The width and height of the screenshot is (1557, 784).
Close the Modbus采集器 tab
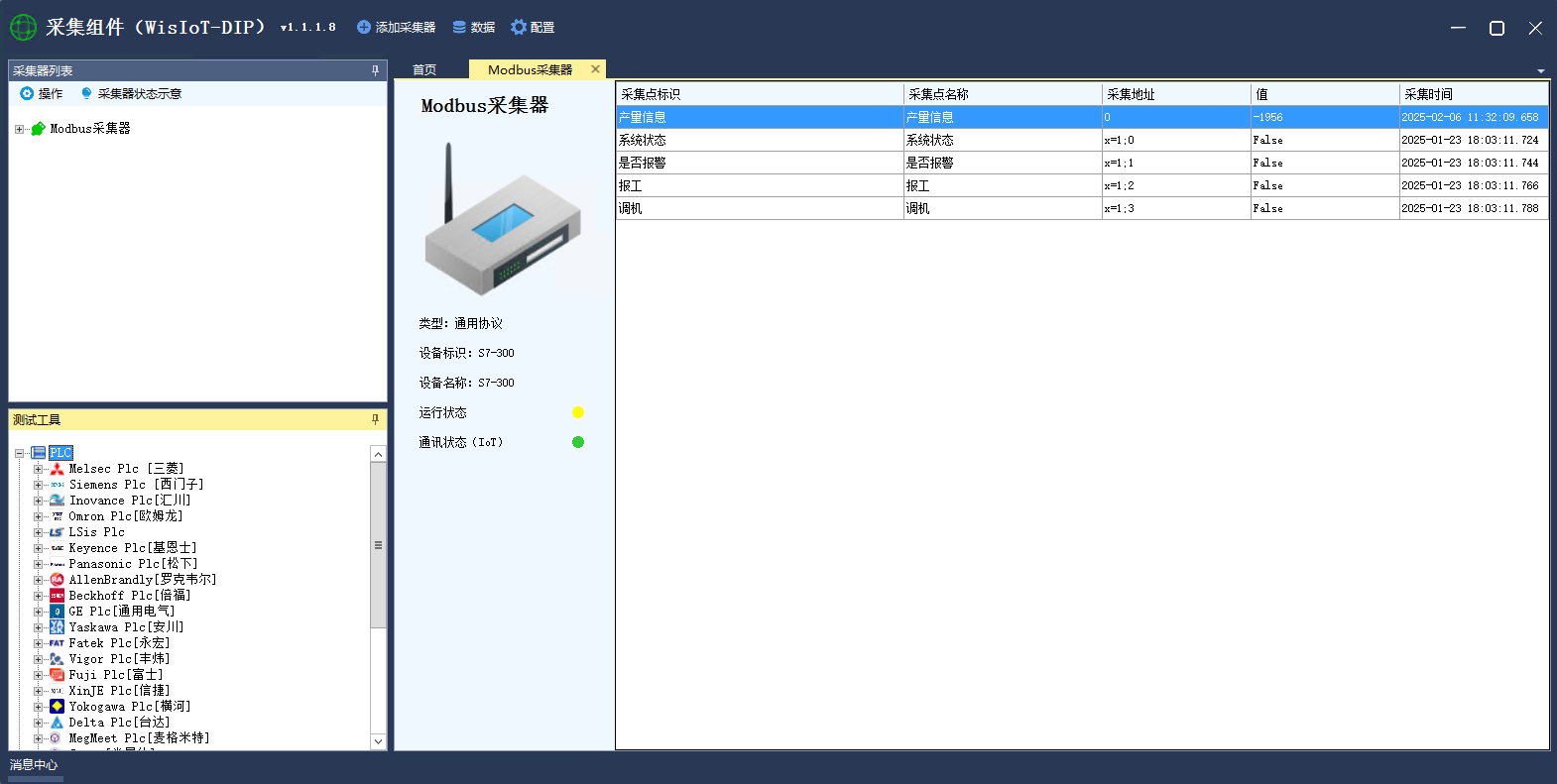[x=595, y=69]
